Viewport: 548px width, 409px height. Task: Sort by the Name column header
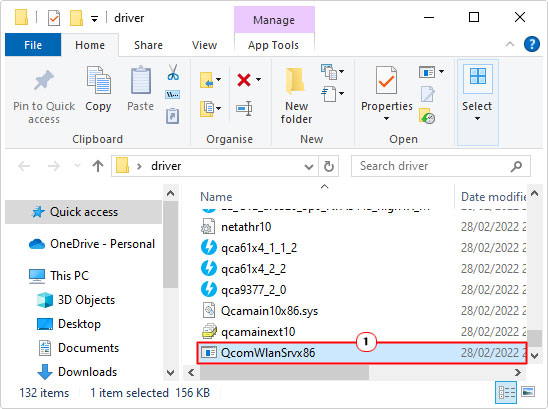coord(216,197)
